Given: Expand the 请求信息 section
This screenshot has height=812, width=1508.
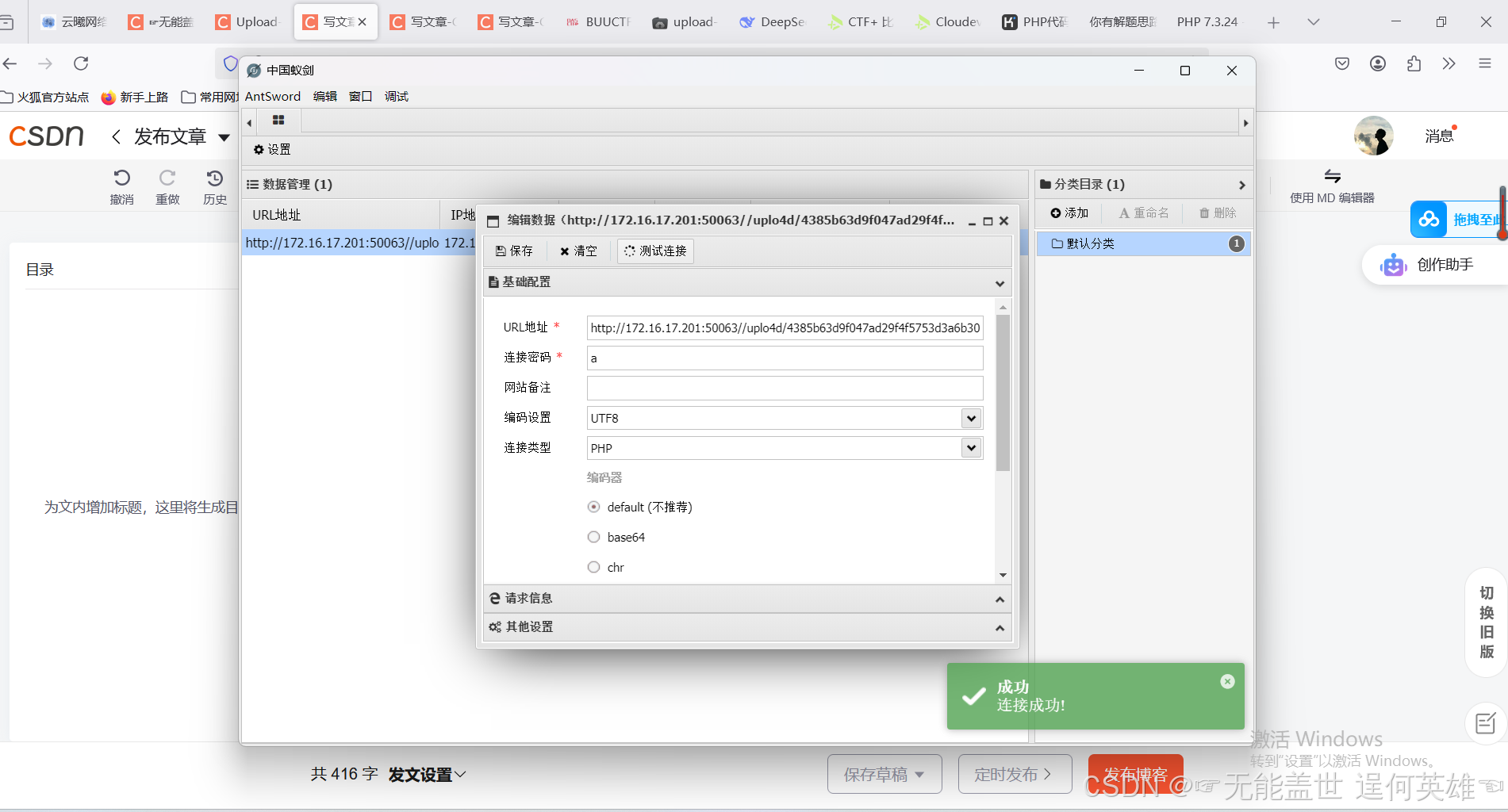Looking at the screenshot, I should click(1000, 599).
